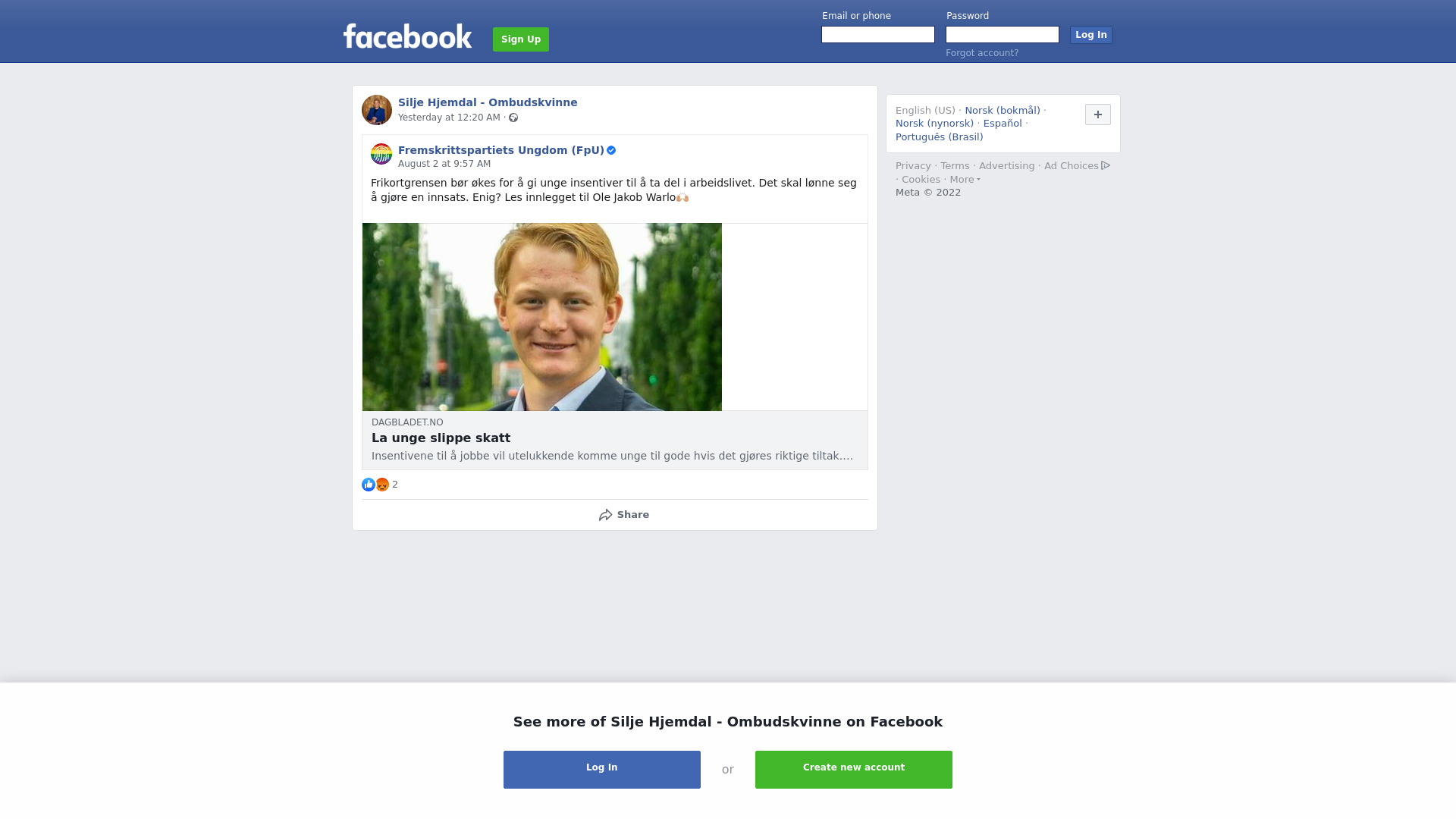Click the Create new account button
Image resolution: width=1456 pixels, height=819 pixels.
coord(854,770)
